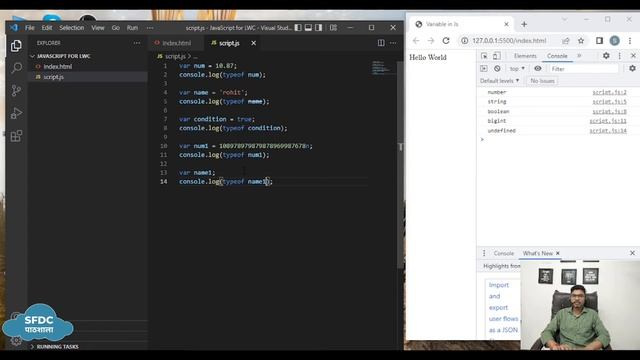640x360 pixels.
Task: Show more DevTools tabs chevron
Action: point(579,56)
